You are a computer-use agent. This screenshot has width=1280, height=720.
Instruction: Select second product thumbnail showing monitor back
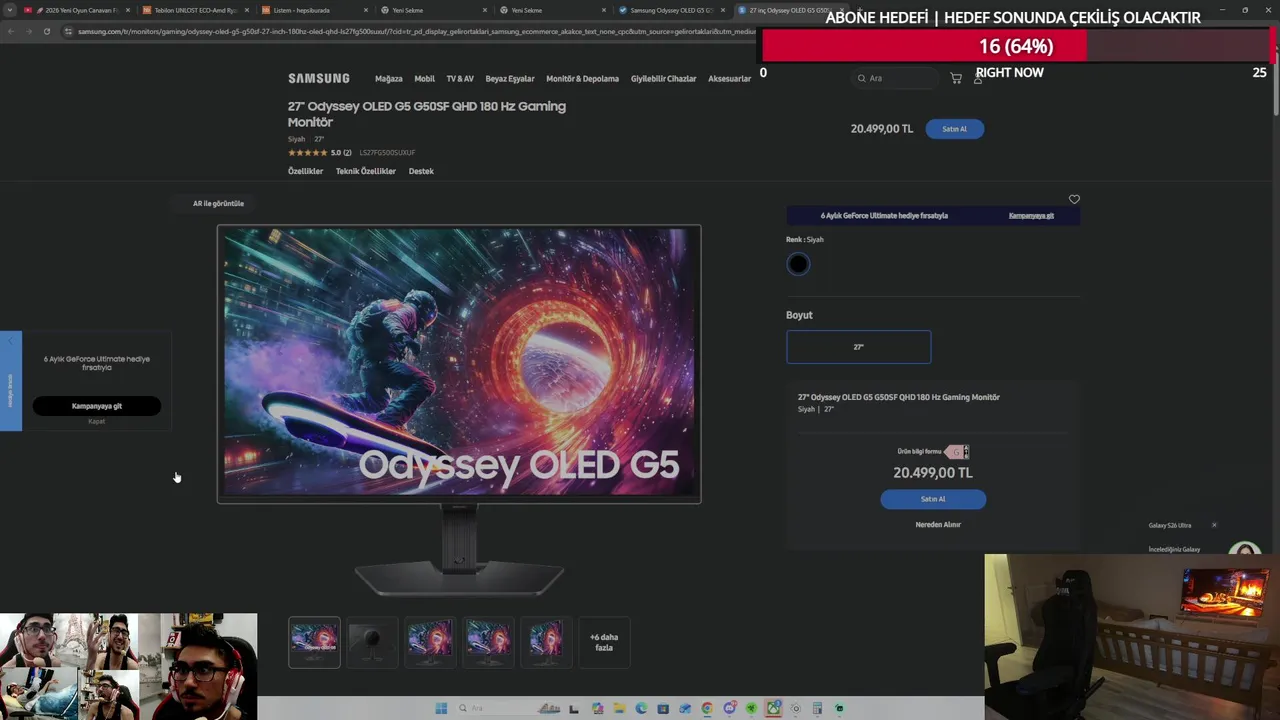tap(372, 642)
